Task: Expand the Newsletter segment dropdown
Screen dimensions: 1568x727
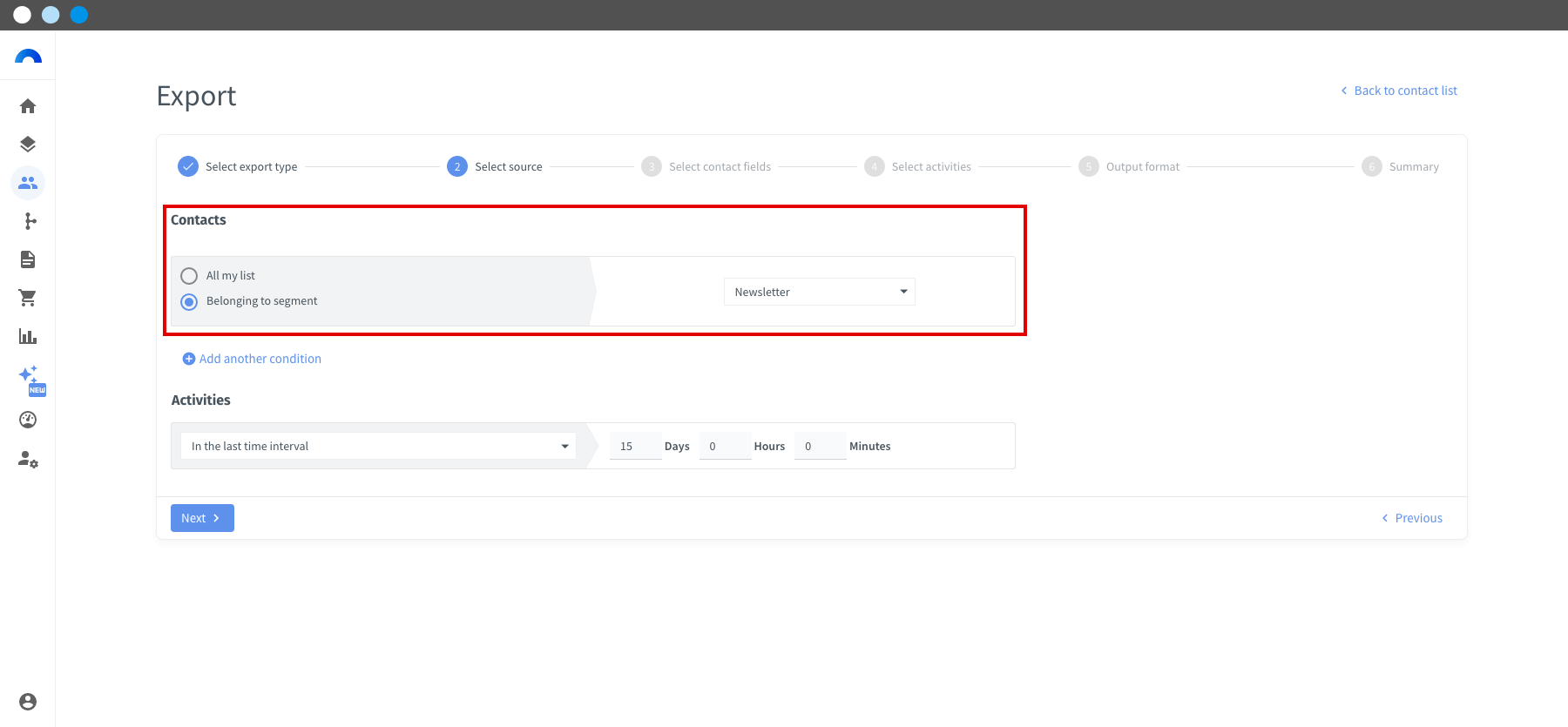Action: (820, 292)
